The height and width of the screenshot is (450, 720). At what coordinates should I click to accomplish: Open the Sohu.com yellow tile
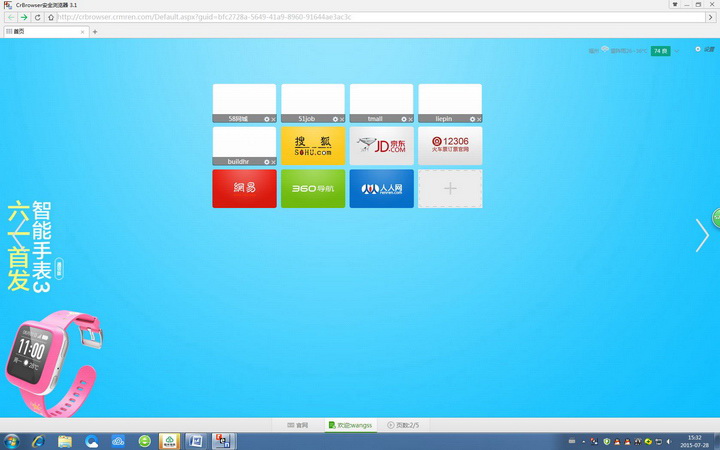coord(313,146)
